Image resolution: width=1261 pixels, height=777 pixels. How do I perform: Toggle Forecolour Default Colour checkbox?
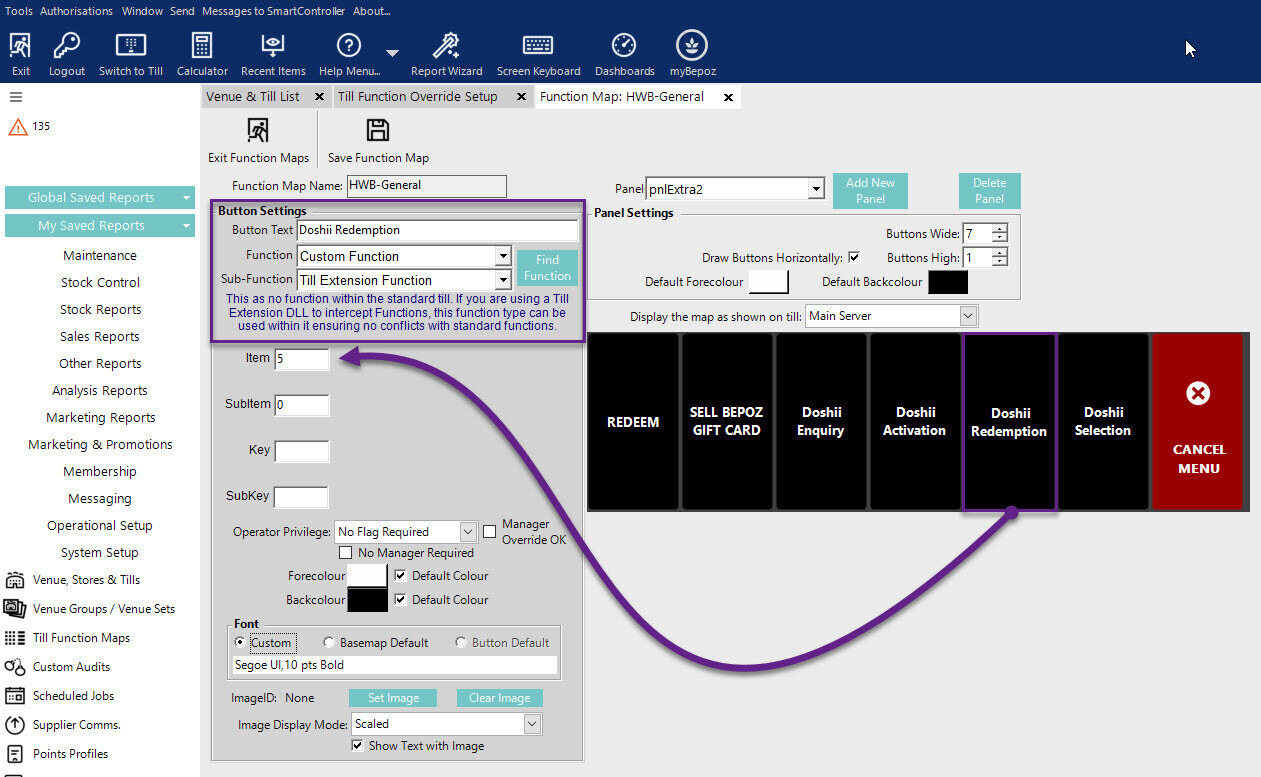pos(401,576)
